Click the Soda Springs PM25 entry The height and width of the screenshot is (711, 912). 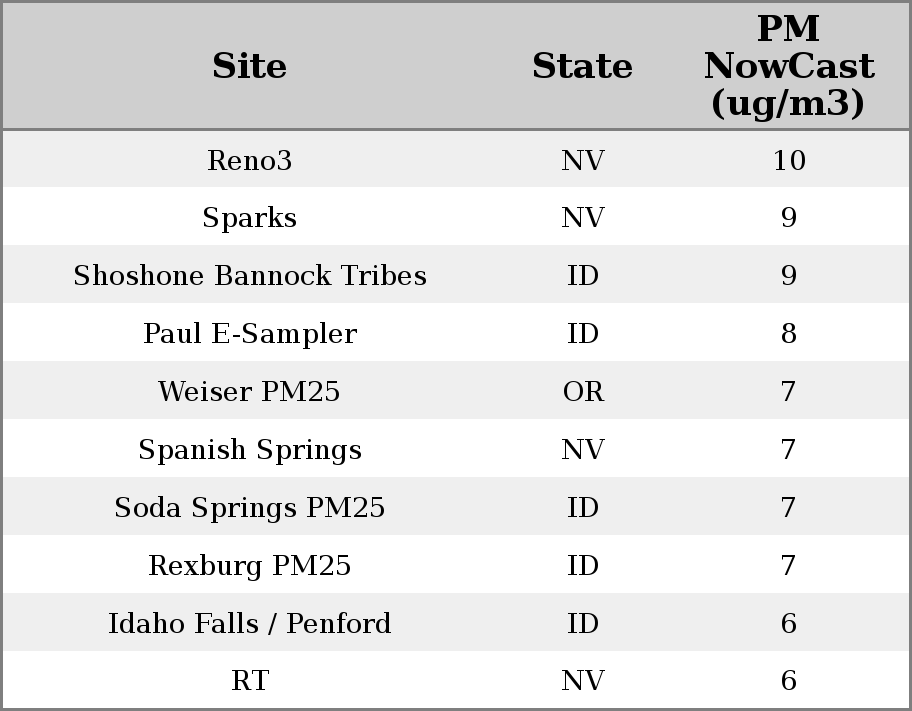[x=250, y=508]
